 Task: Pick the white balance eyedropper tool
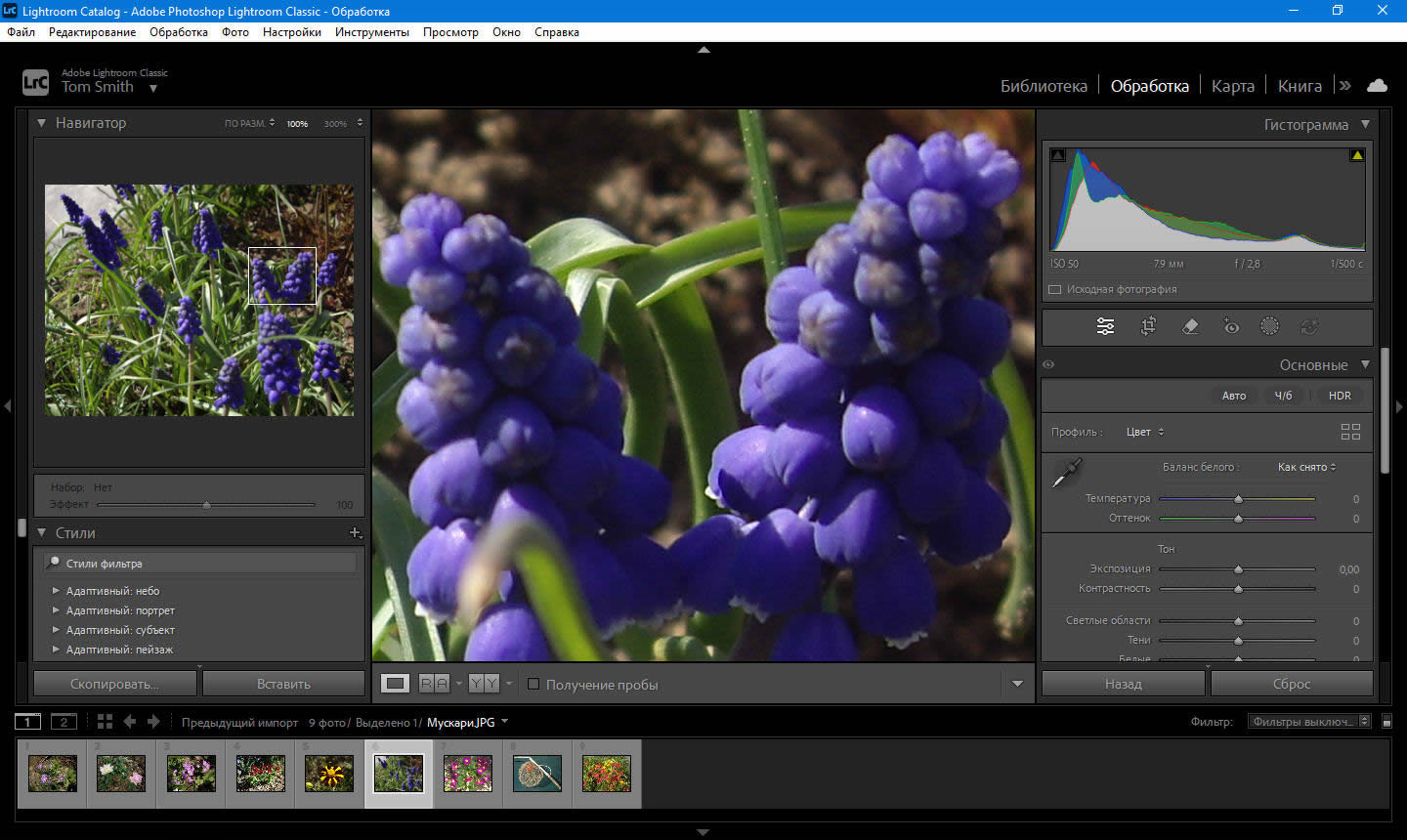click(1066, 473)
